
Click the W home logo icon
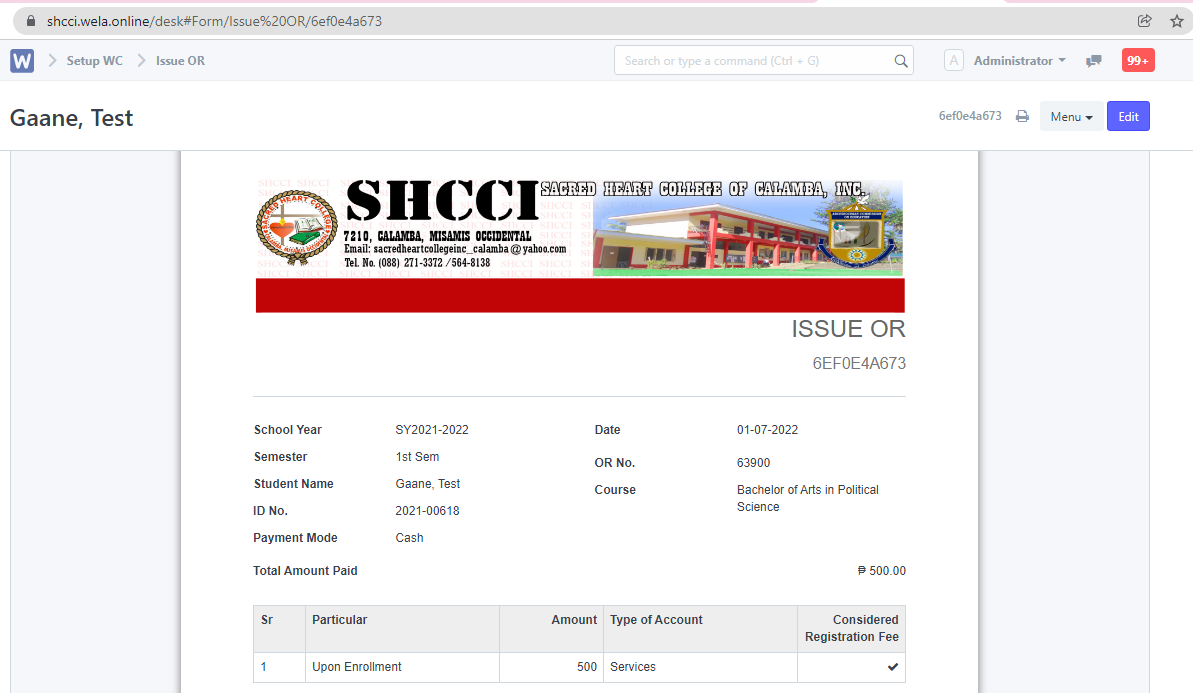tap(22, 61)
